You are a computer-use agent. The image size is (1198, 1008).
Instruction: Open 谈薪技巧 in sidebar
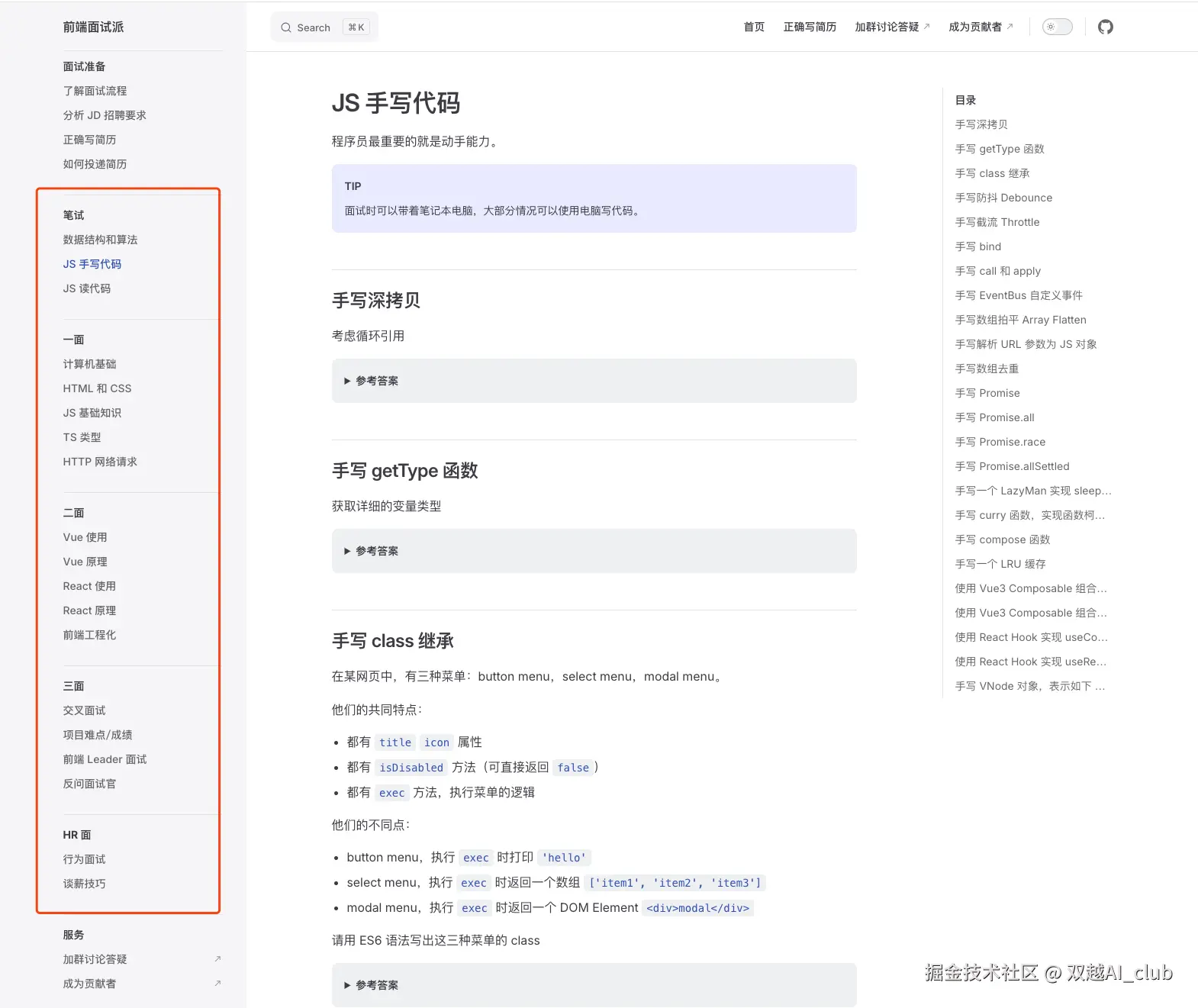pos(84,884)
